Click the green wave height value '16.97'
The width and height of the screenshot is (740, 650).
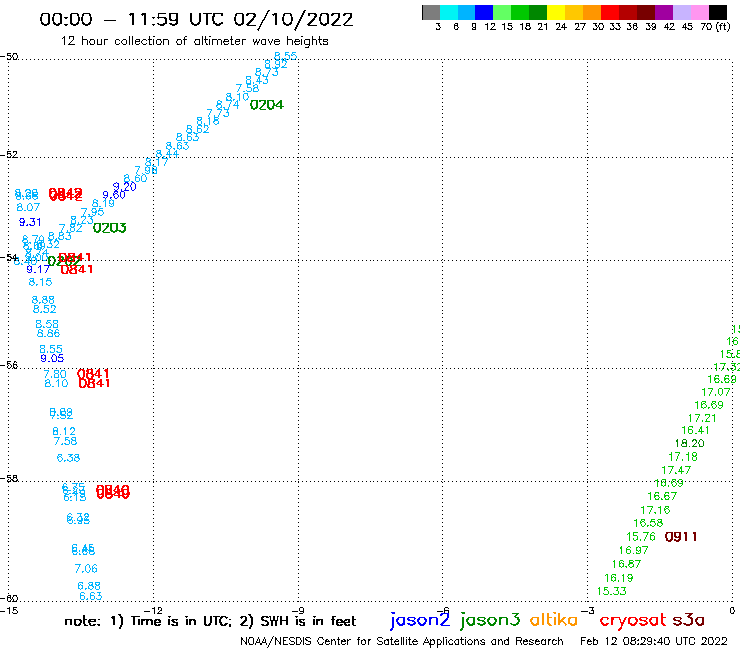click(x=633, y=550)
